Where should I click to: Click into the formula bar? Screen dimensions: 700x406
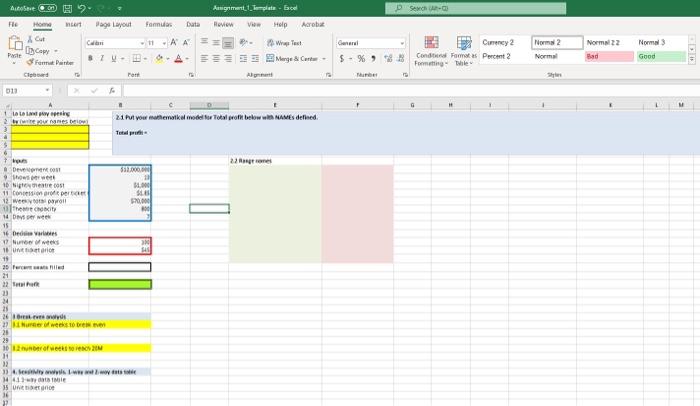pos(411,91)
